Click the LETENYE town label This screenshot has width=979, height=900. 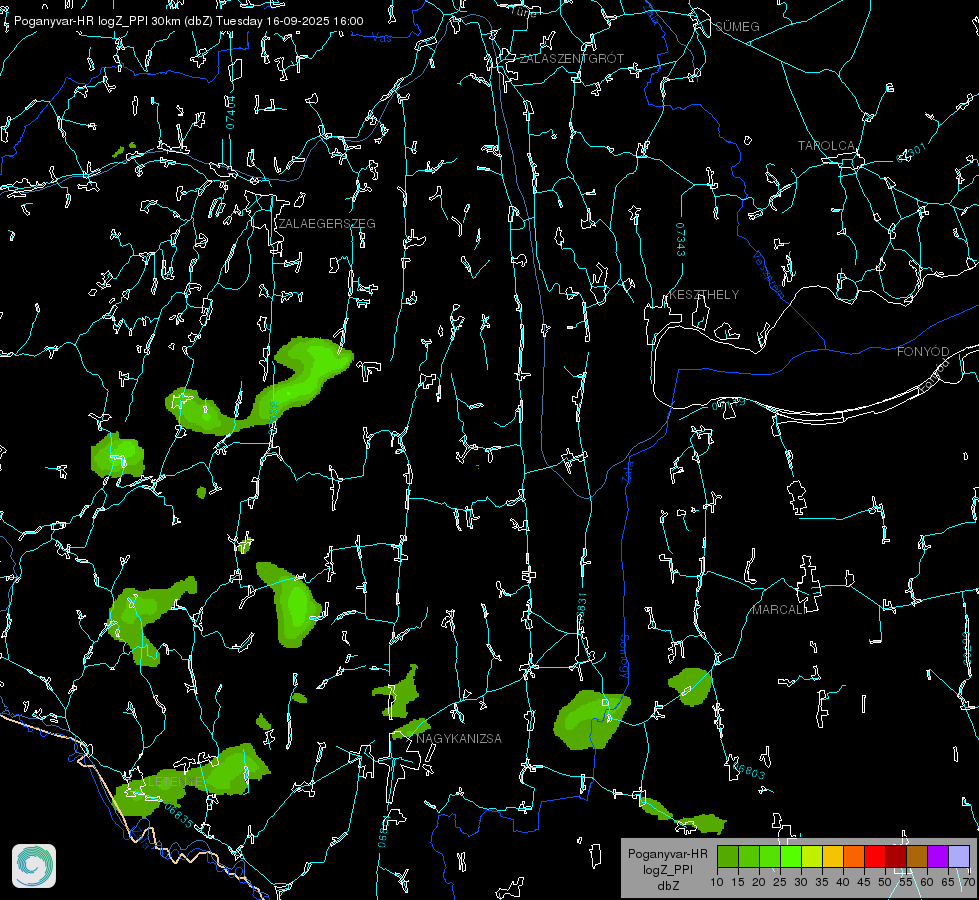point(175,782)
